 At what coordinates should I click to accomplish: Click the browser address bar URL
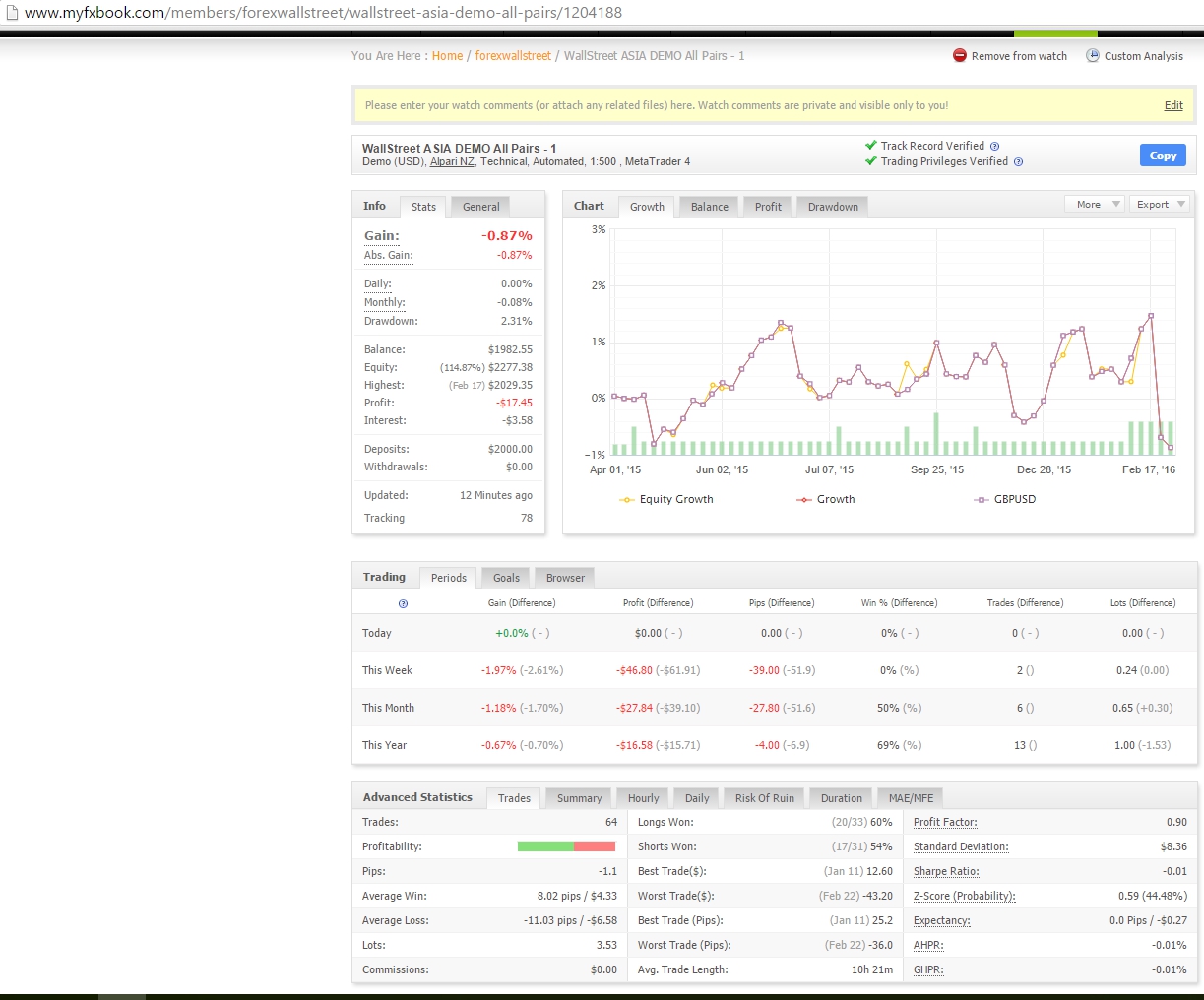click(323, 13)
